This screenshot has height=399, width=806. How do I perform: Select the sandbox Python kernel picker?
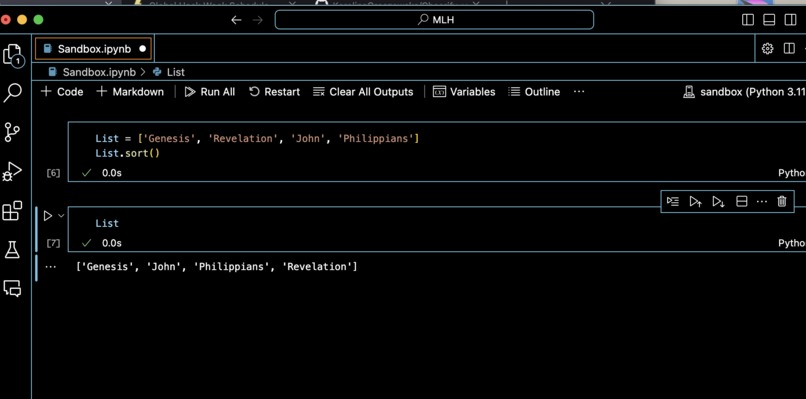click(x=744, y=92)
